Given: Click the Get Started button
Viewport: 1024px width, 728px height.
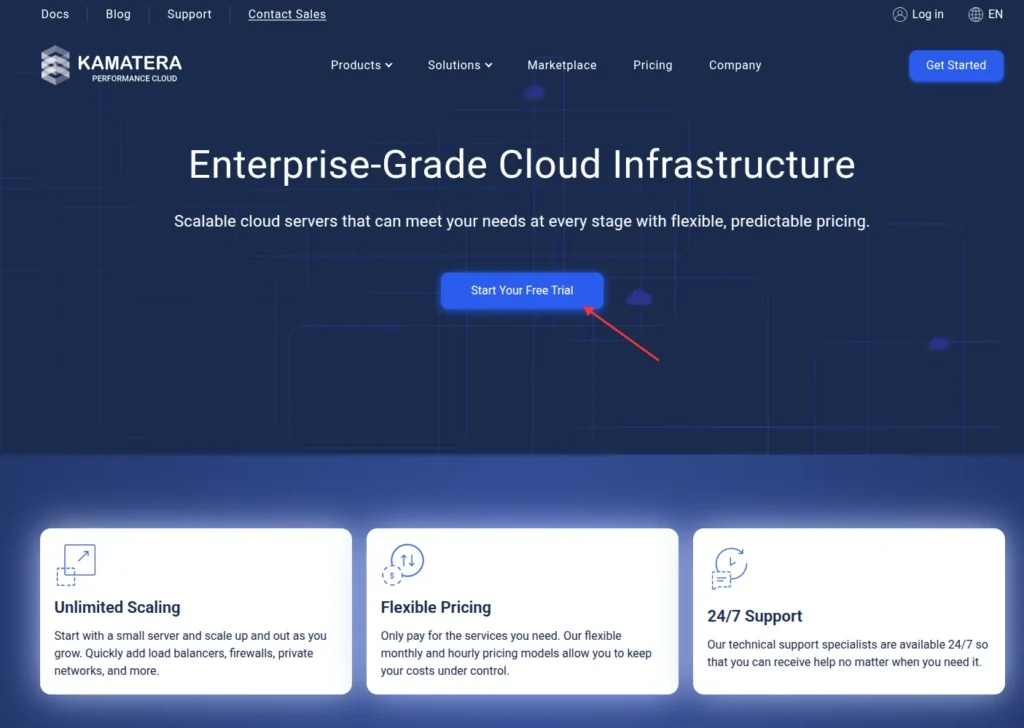Looking at the screenshot, I should pyautogui.click(x=956, y=65).
